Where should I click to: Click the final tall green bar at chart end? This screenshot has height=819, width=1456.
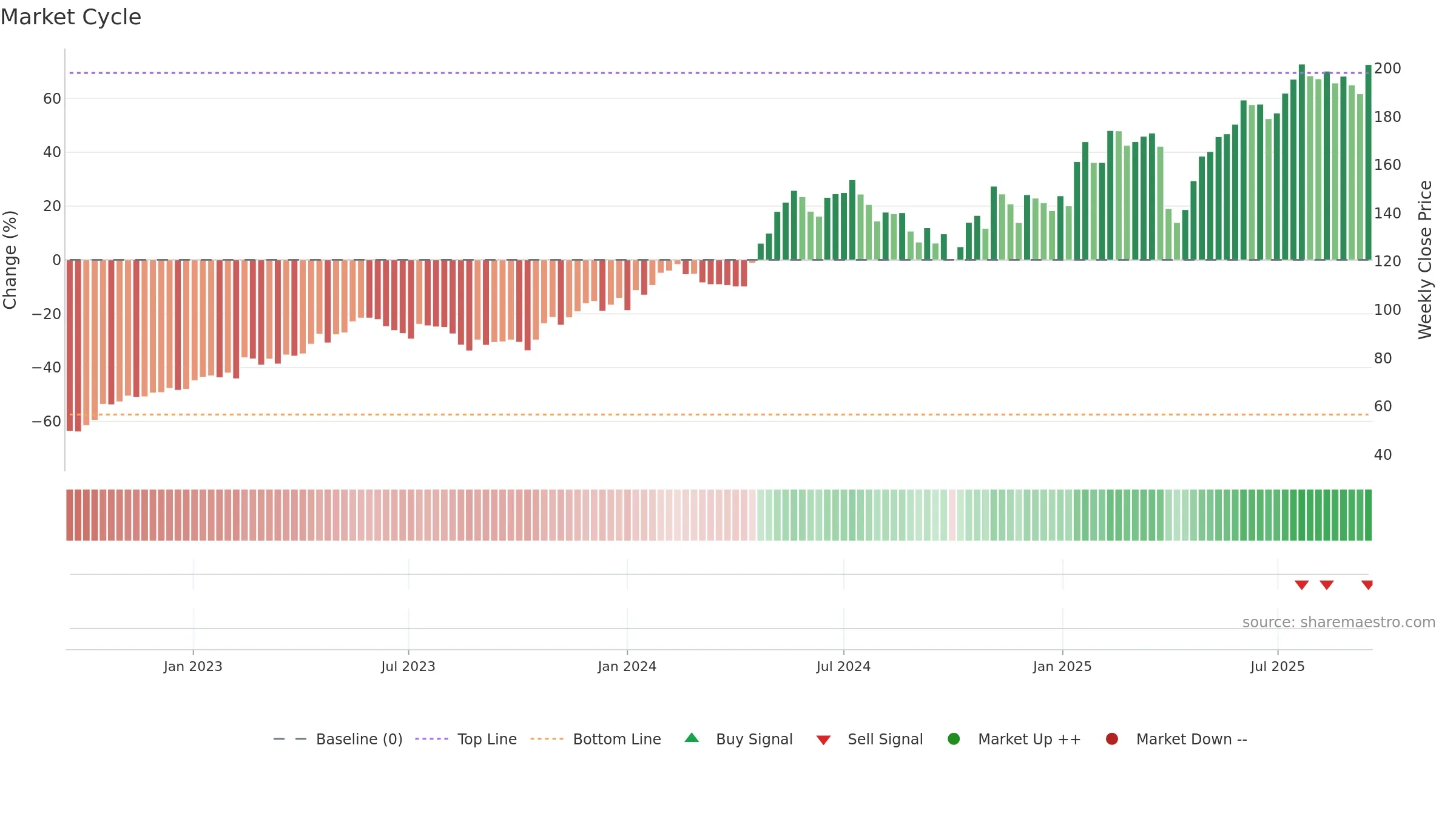click(1368, 163)
